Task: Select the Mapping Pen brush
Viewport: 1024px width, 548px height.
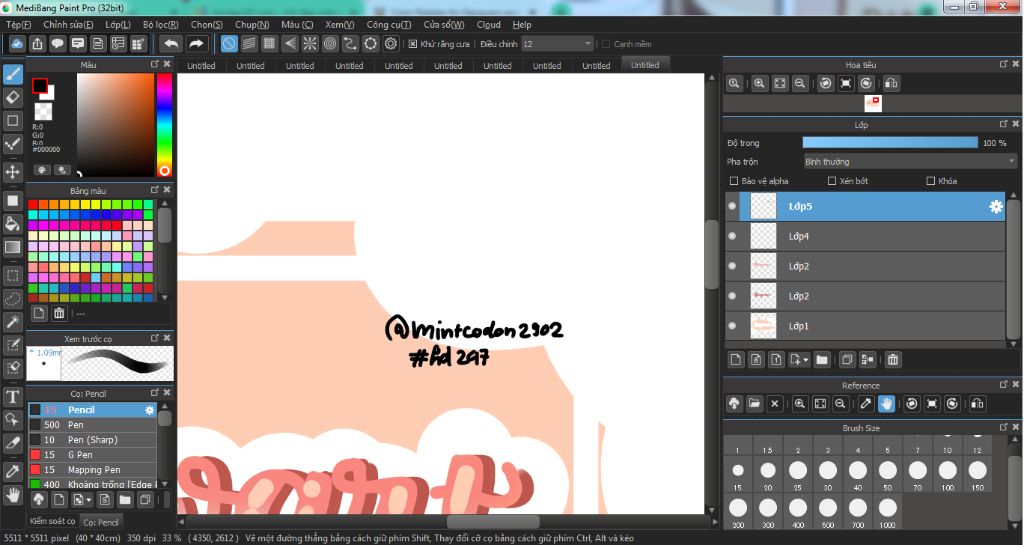Action: [92, 470]
